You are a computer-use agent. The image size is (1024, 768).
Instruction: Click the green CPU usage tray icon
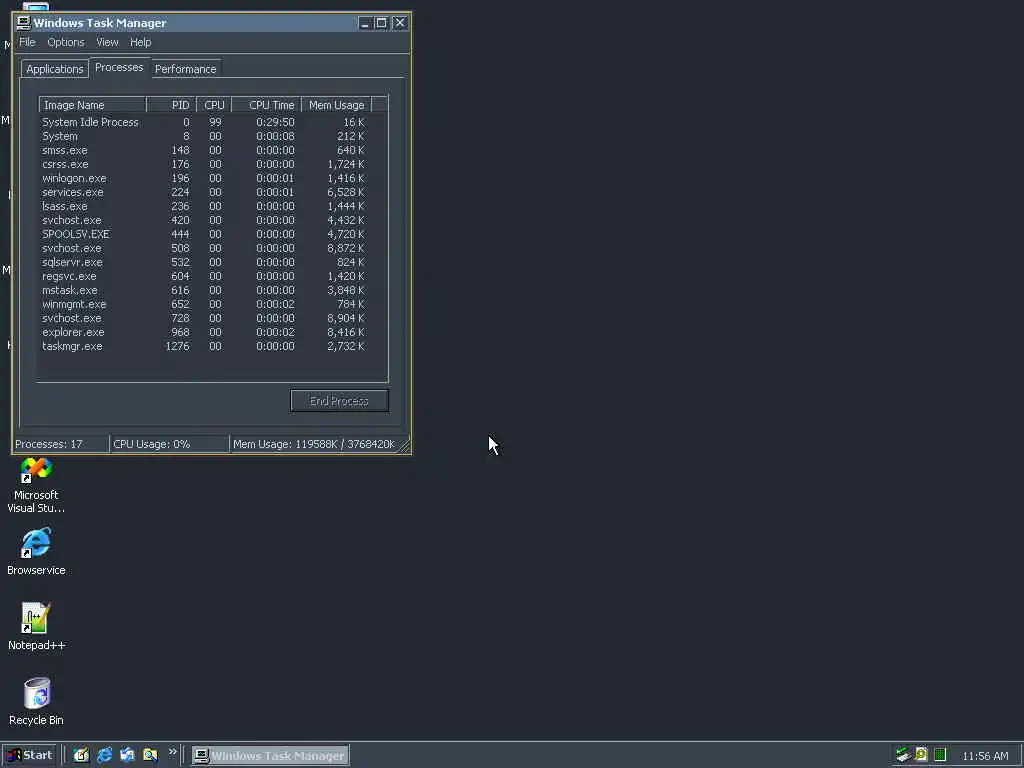[940, 755]
